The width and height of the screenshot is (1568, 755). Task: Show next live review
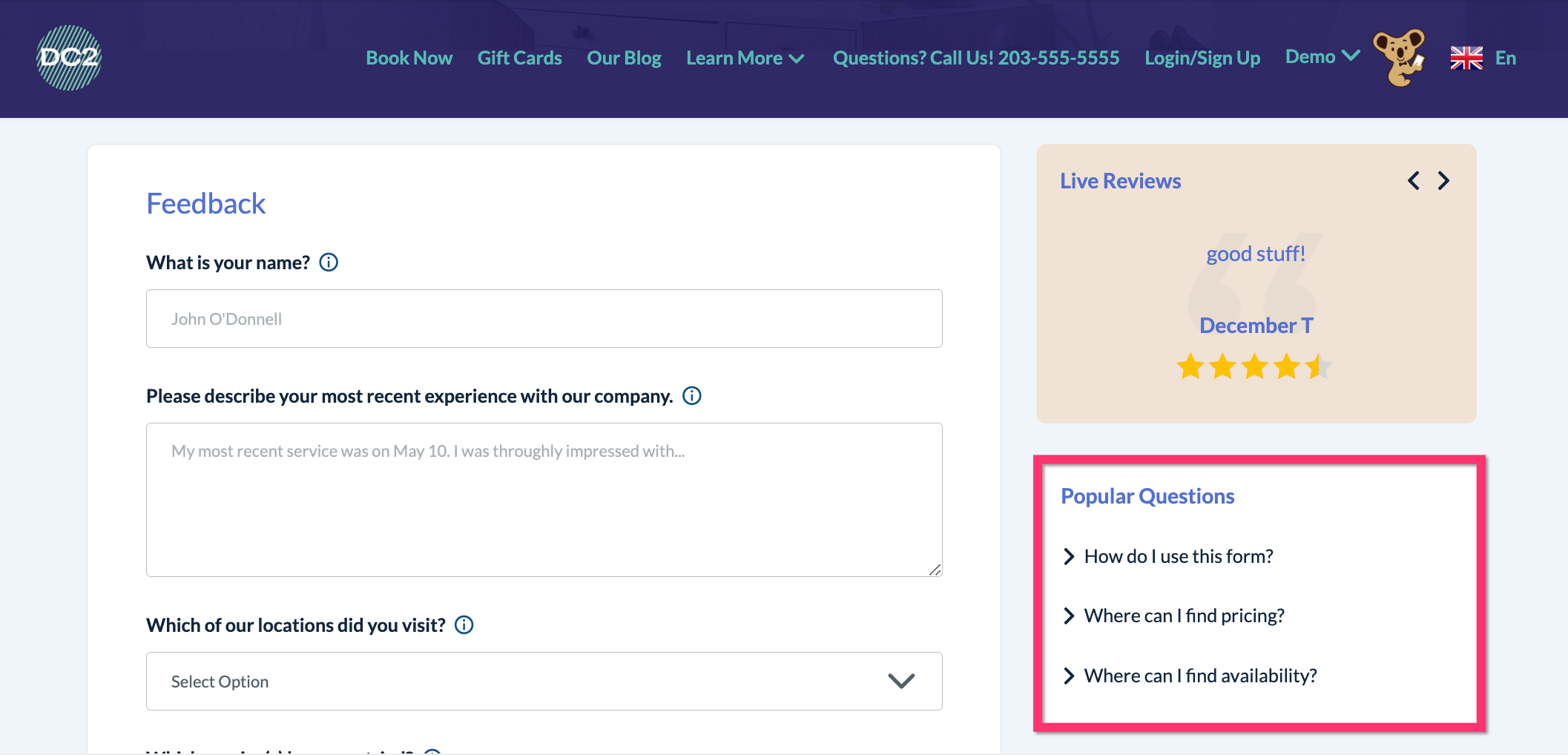pos(1443,181)
